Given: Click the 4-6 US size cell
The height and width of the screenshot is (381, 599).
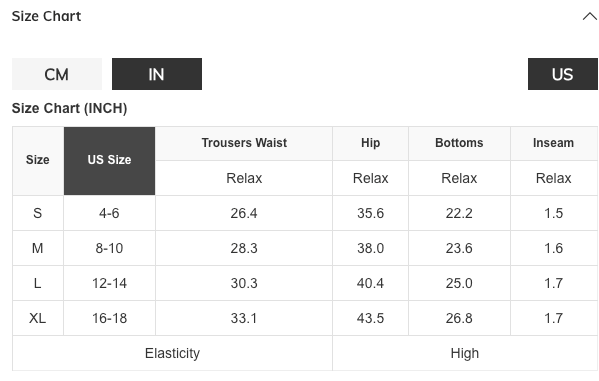Looking at the screenshot, I should (109, 213).
